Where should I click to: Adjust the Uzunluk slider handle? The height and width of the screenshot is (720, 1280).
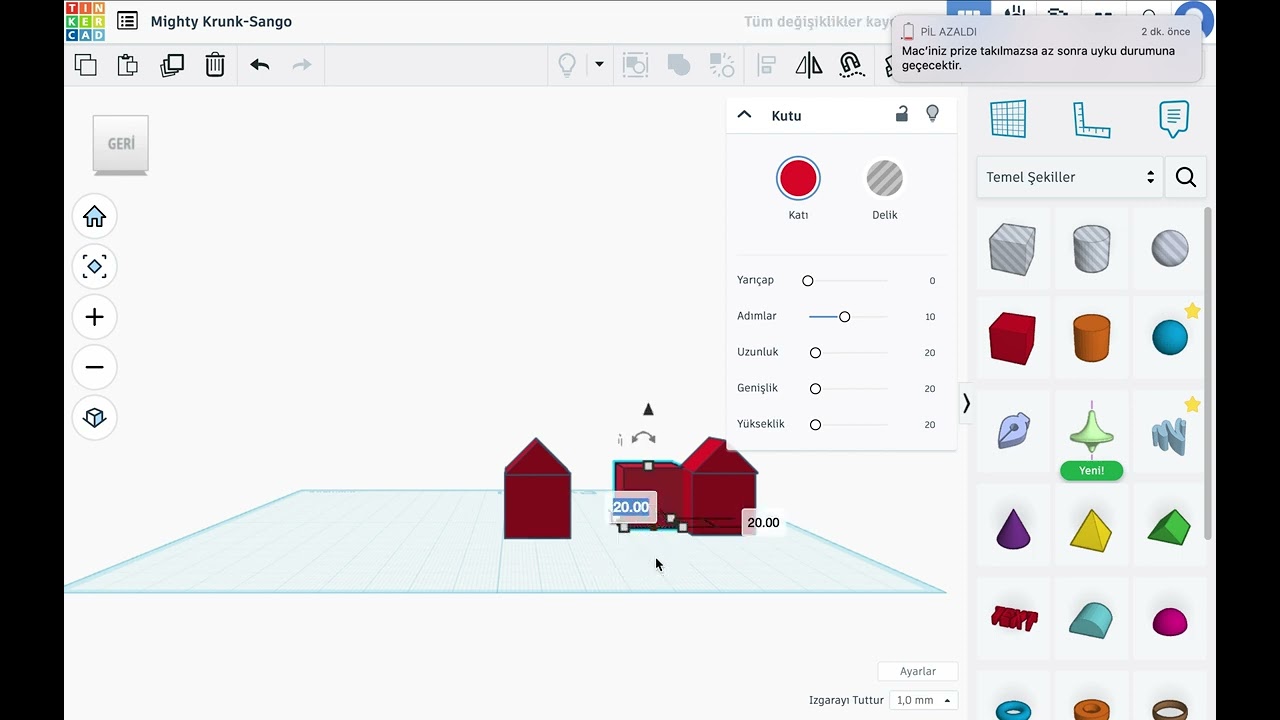click(x=815, y=353)
